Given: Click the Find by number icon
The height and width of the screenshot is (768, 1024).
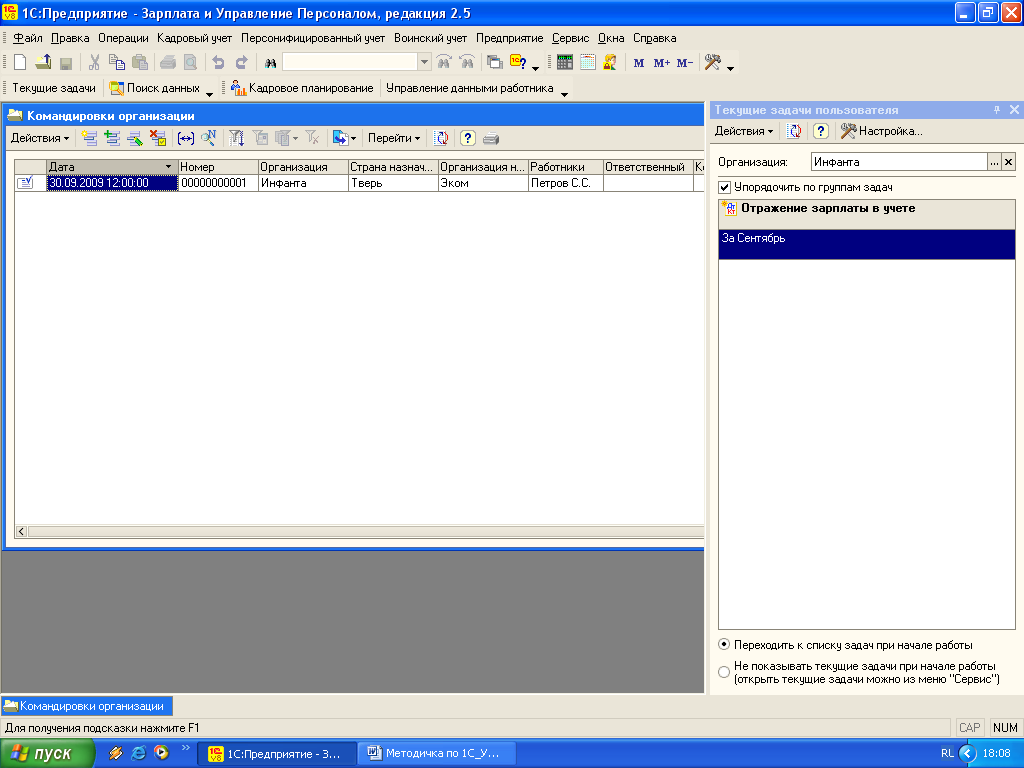Looking at the screenshot, I should (209, 138).
